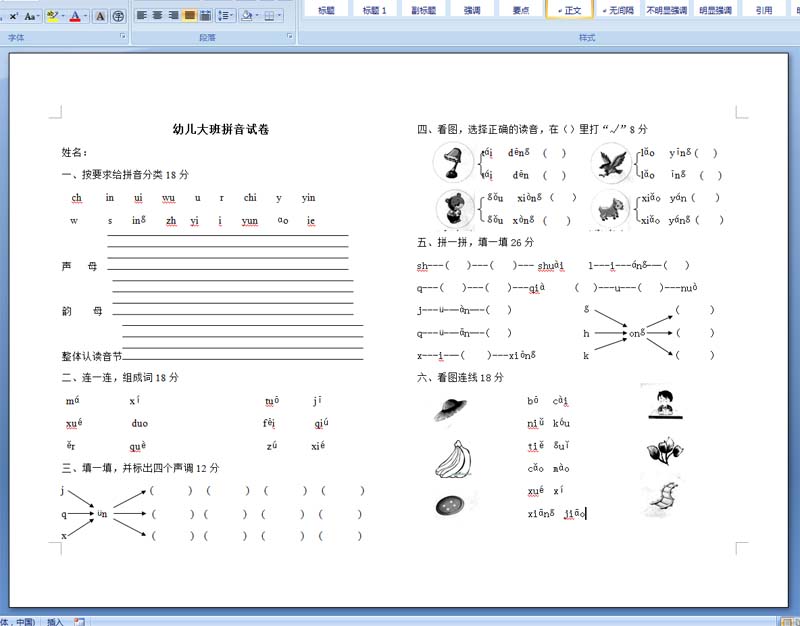Open borders dropdown arrow
This screenshot has width=800, height=626.
point(280,16)
